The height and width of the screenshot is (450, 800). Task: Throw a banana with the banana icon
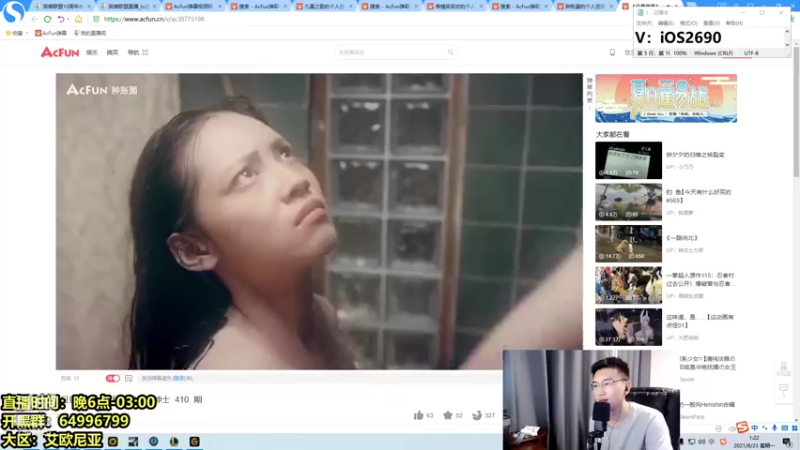(x=477, y=415)
